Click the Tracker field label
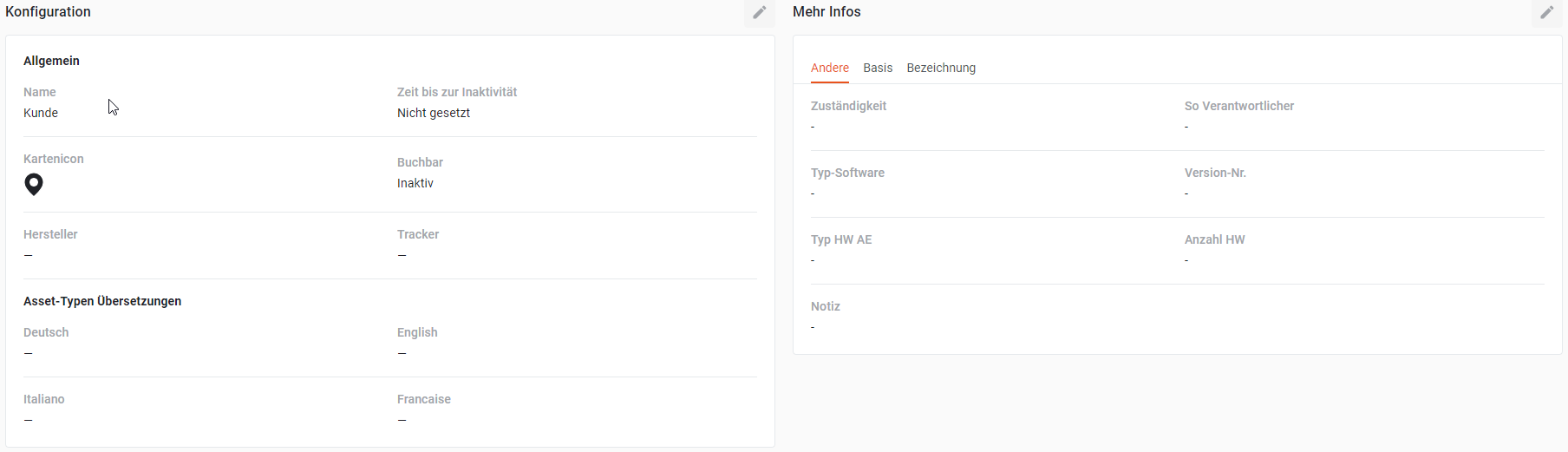The height and width of the screenshot is (452, 1568). click(418, 234)
